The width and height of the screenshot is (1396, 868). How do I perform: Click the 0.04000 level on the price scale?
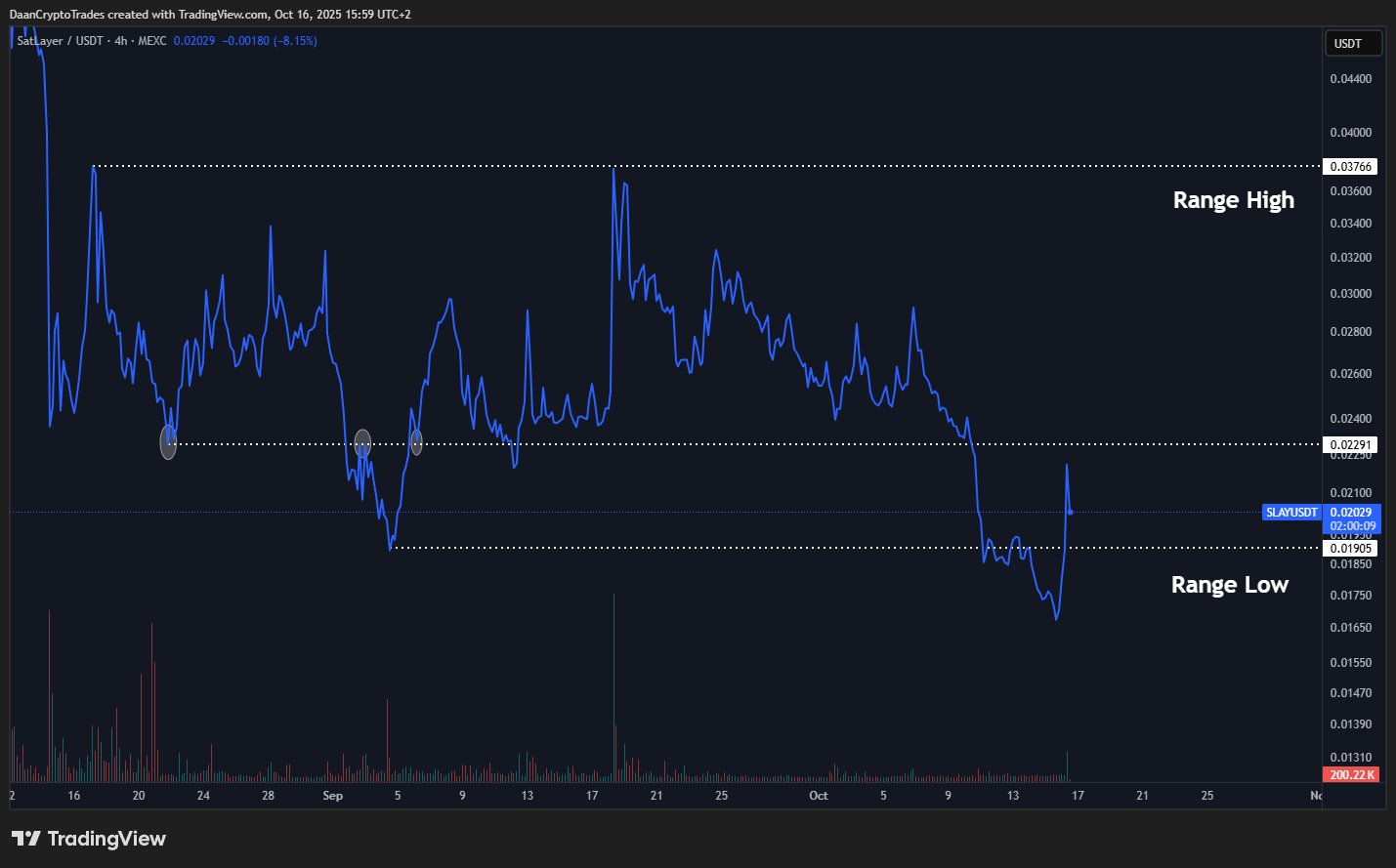(x=1350, y=133)
